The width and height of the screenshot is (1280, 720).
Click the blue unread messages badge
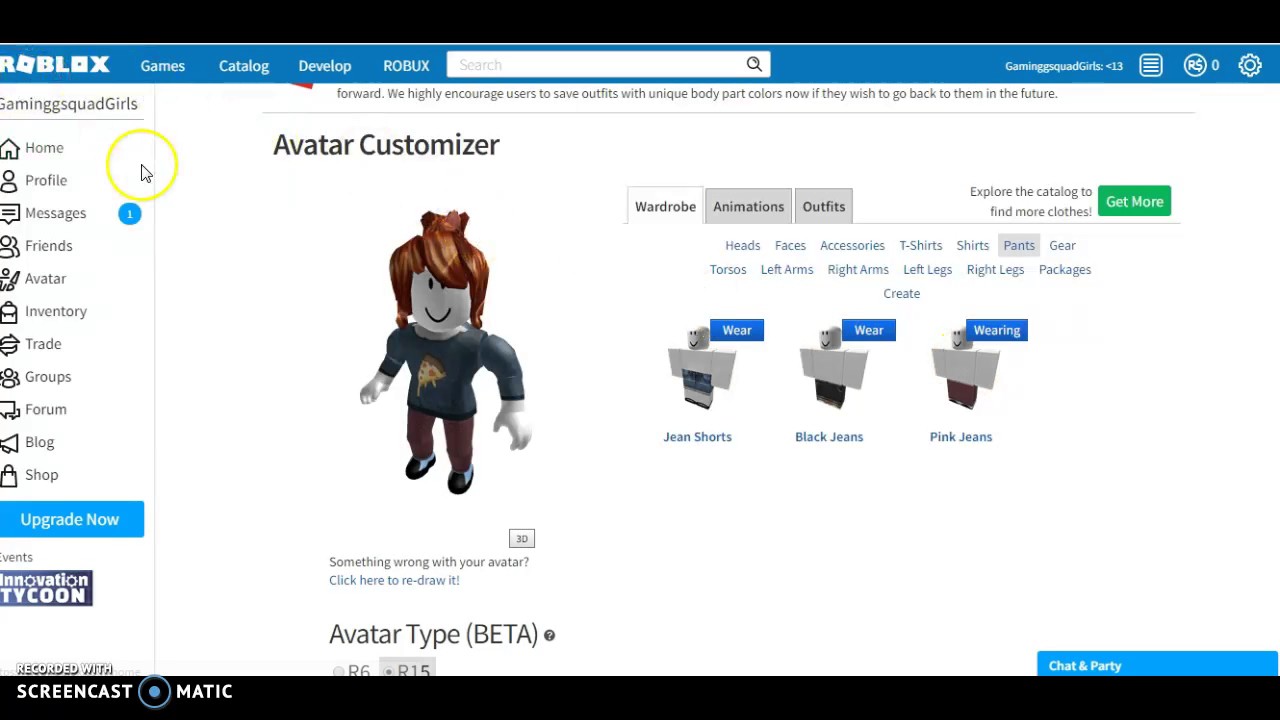pyautogui.click(x=130, y=213)
